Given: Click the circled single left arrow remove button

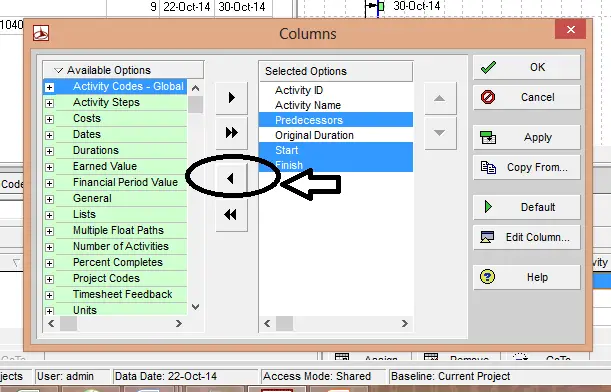Looking at the screenshot, I should (231, 179).
